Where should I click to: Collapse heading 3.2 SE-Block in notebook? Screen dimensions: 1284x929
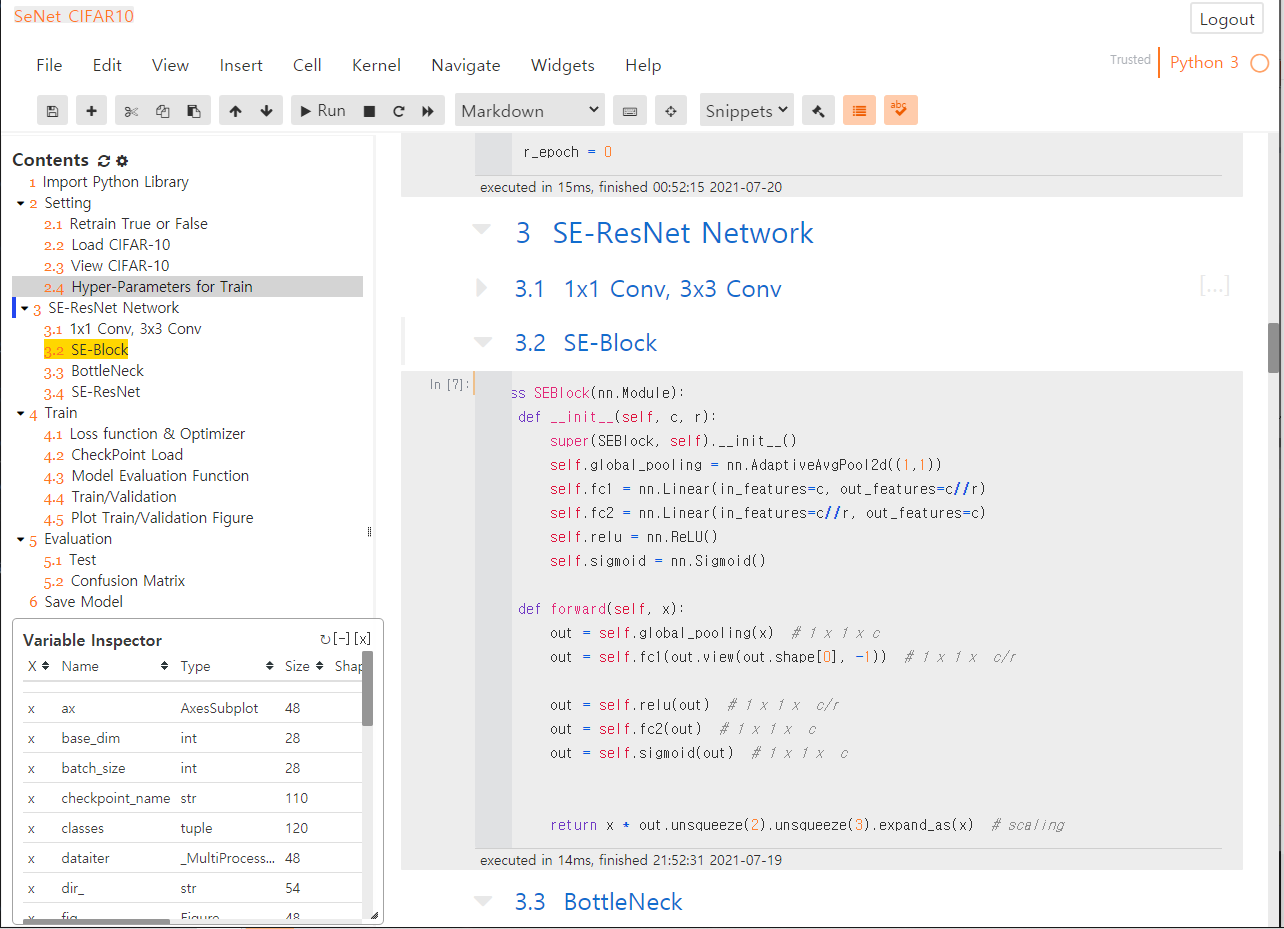point(483,342)
